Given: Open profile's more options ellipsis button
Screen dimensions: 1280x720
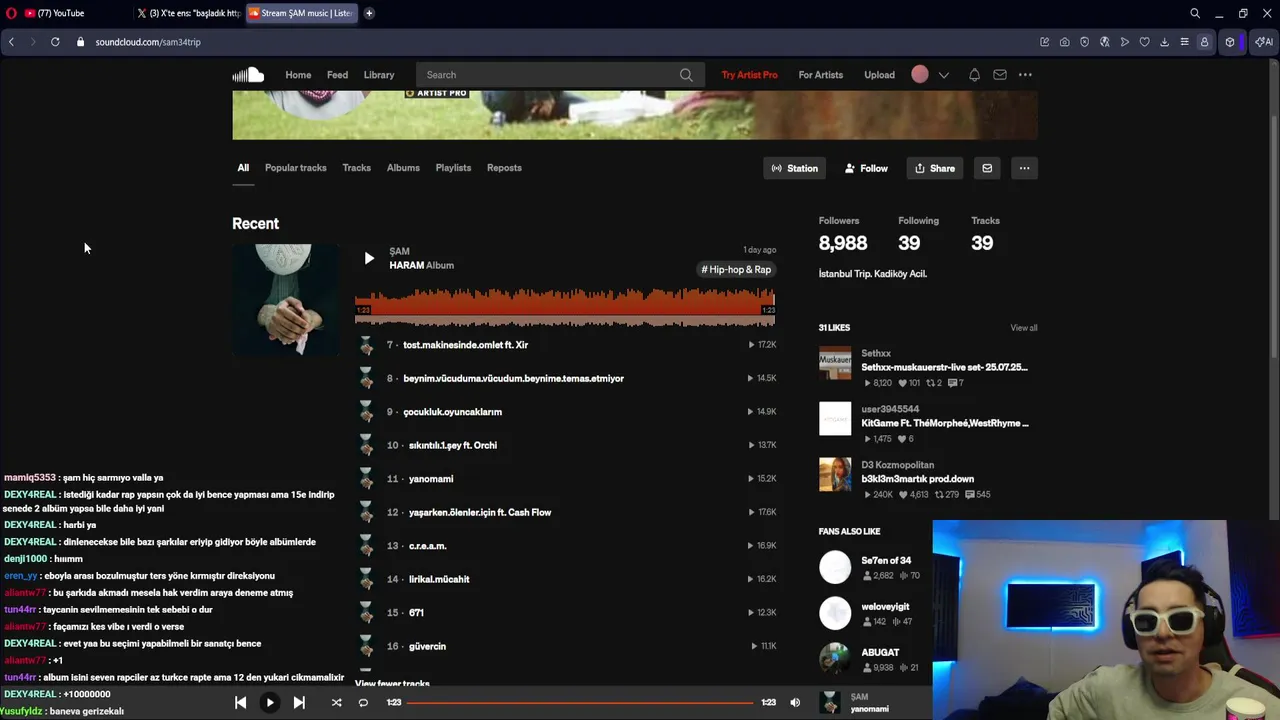Looking at the screenshot, I should 1024,168.
